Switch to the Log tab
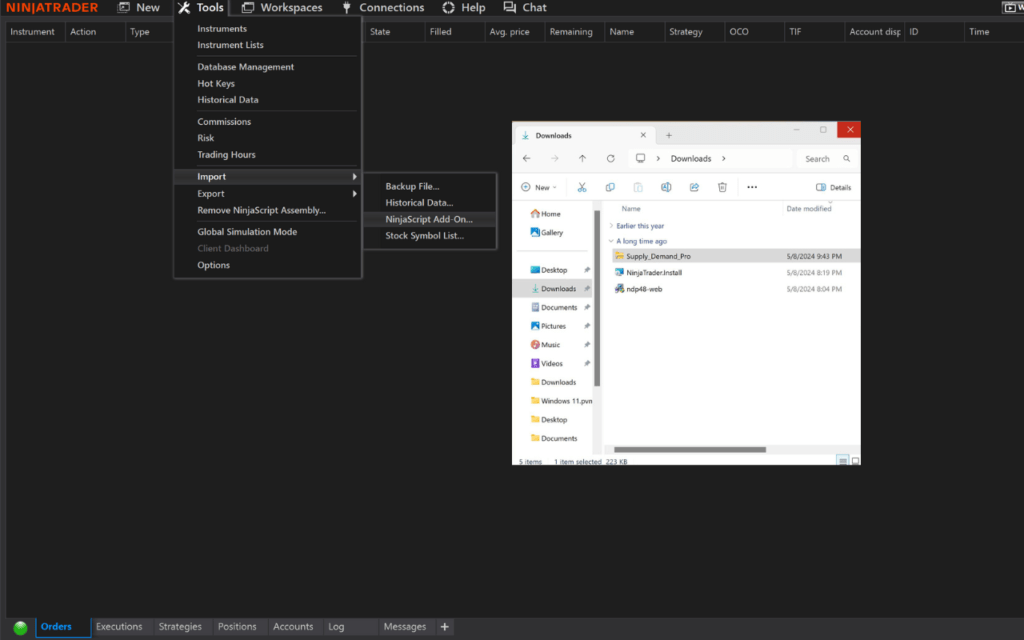 336,626
